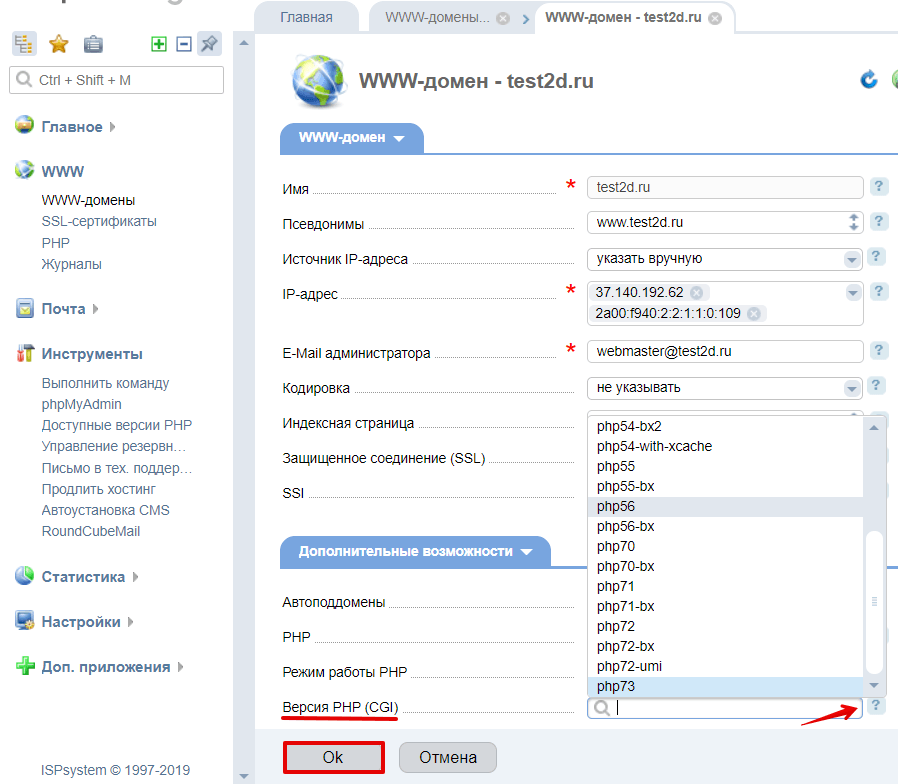
Task: Click the Доп. приложения plus icon
Action: pyautogui.click(x=25, y=666)
